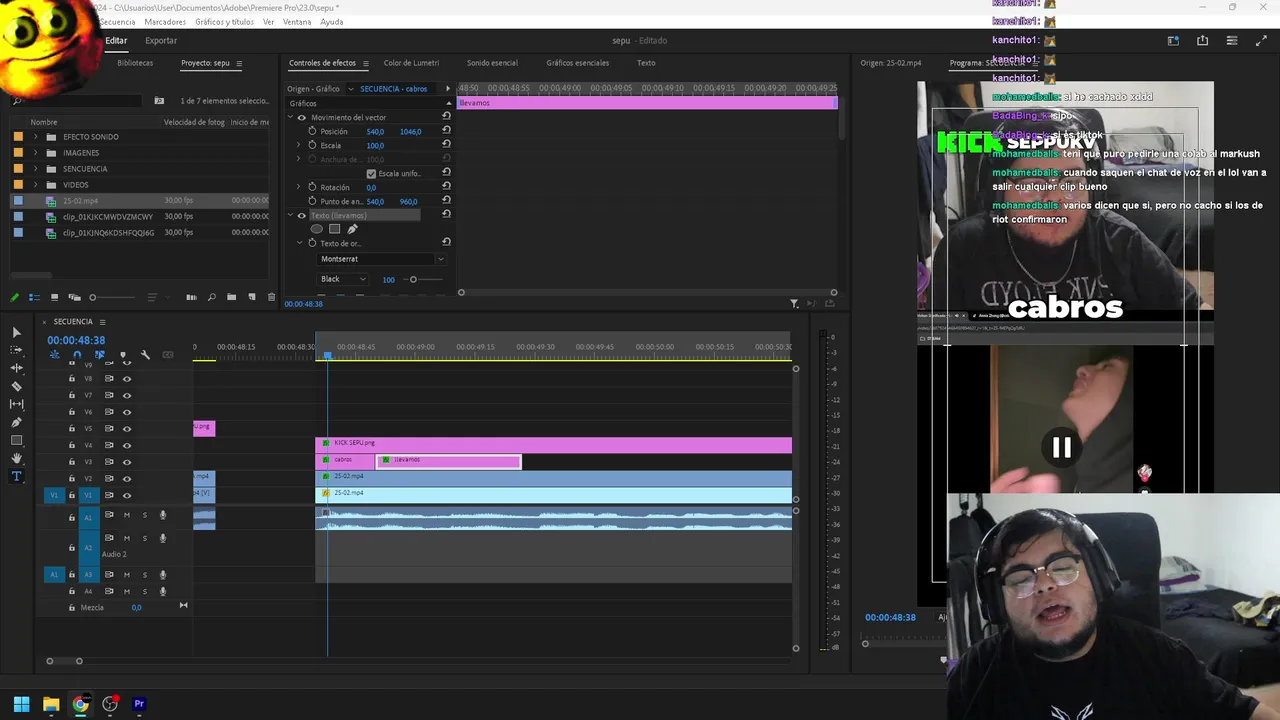Expand the IMAGENES bin
The width and height of the screenshot is (1280, 720).
pyautogui.click(x=36, y=153)
